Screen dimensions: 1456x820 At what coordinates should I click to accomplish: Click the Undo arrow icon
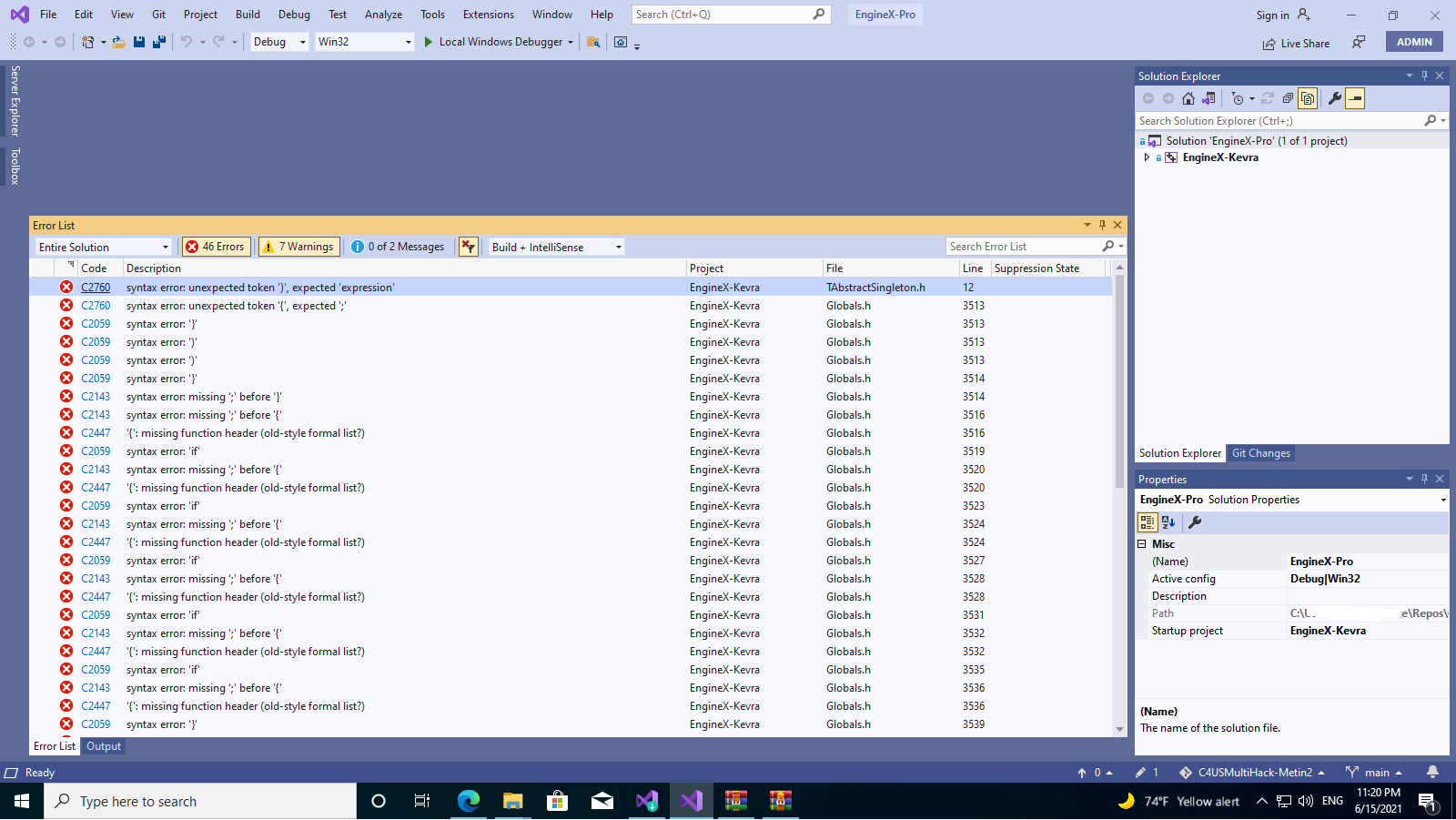[187, 42]
